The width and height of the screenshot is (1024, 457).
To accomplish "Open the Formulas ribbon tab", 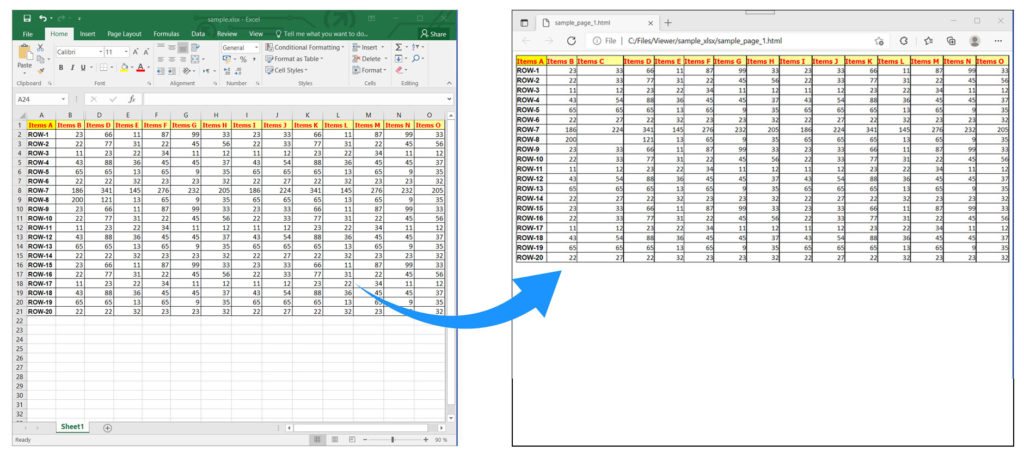I will (x=167, y=33).
